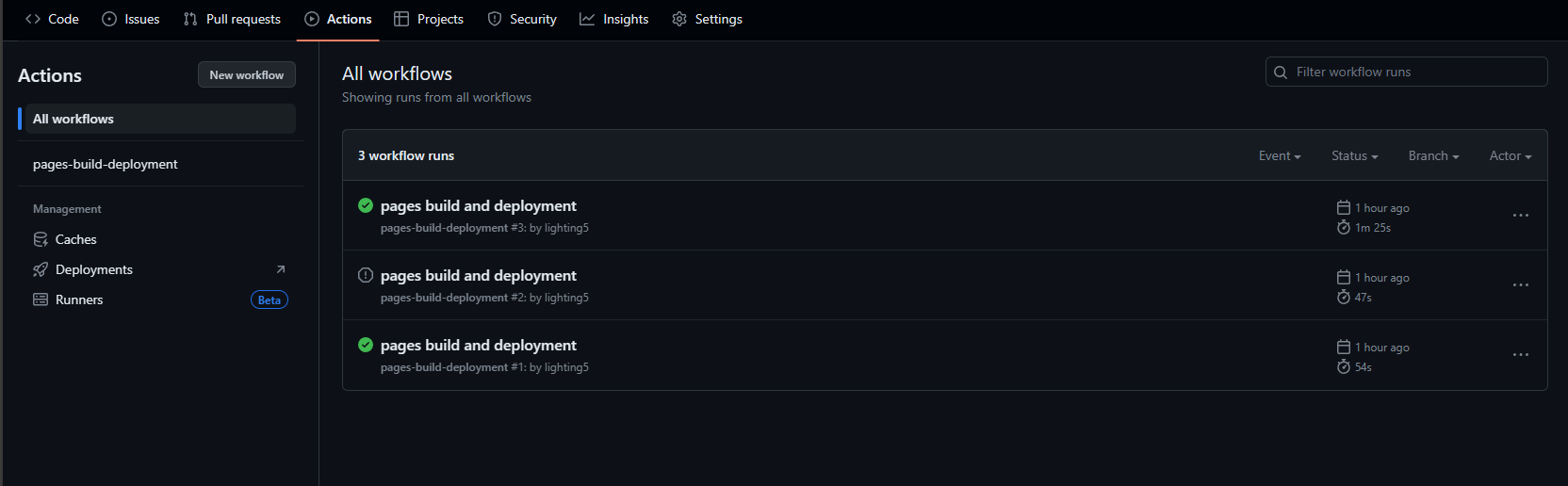Open the Caches management page
The width and height of the screenshot is (1568, 486).
click(75, 239)
